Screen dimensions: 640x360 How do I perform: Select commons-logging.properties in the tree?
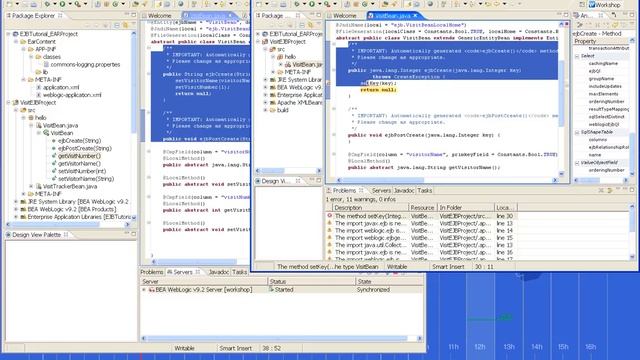click(85, 64)
